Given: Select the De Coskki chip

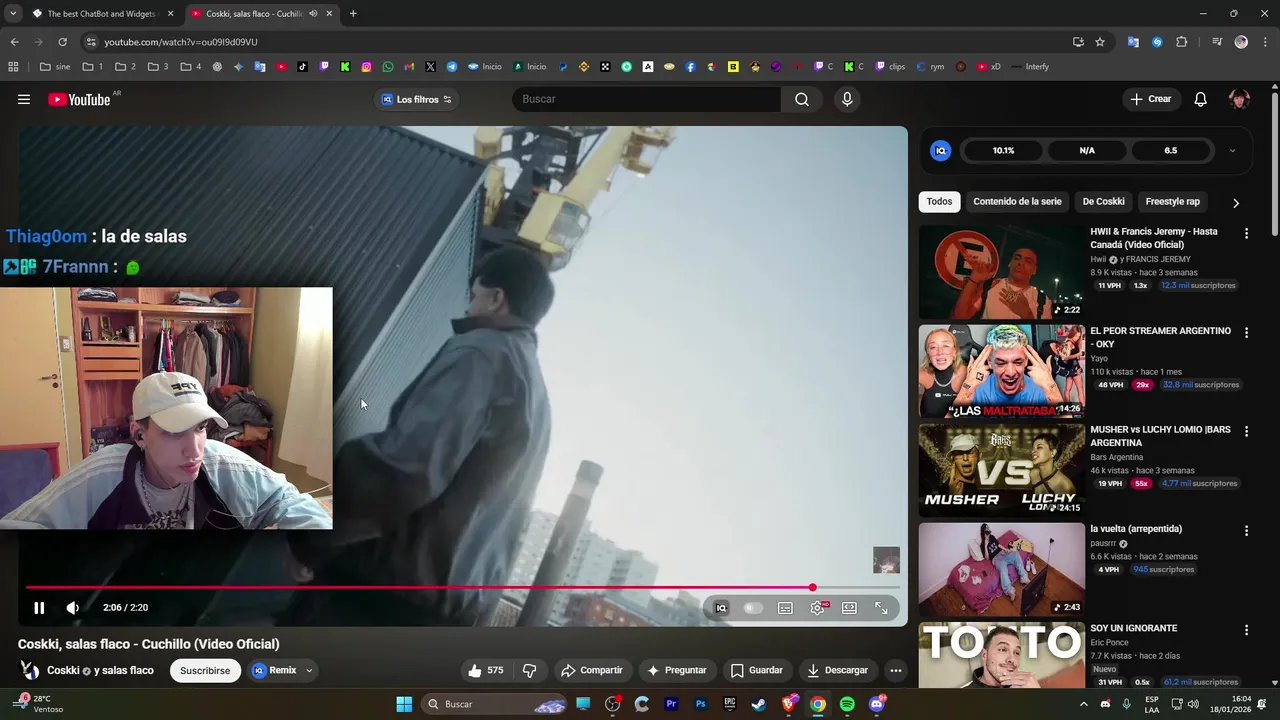Looking at the screenshot, I should [x=1103, y=201].
